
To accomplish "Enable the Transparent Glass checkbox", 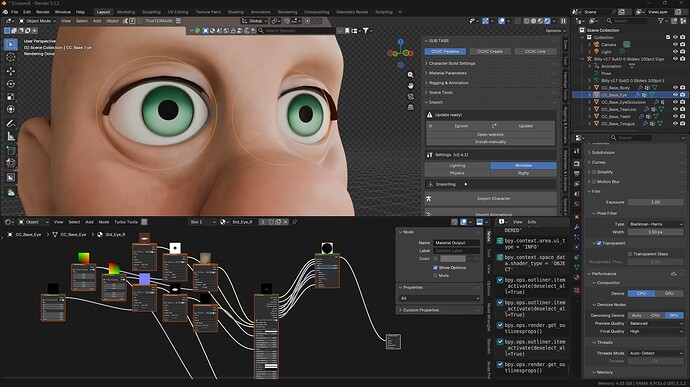I will pyautogui.click(x=630, y=254).
